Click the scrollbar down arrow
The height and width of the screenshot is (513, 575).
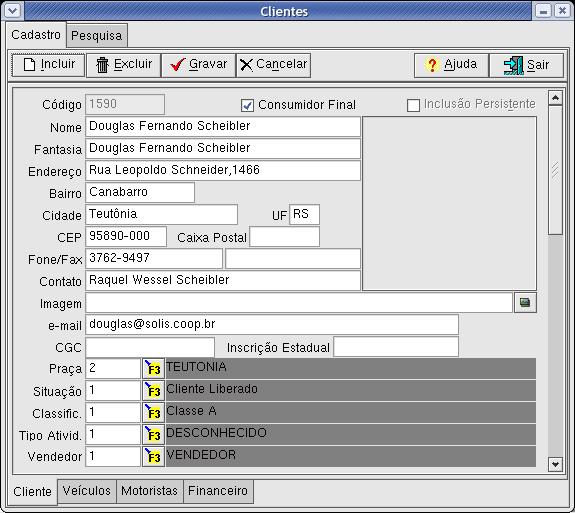[x=555, y=465]
